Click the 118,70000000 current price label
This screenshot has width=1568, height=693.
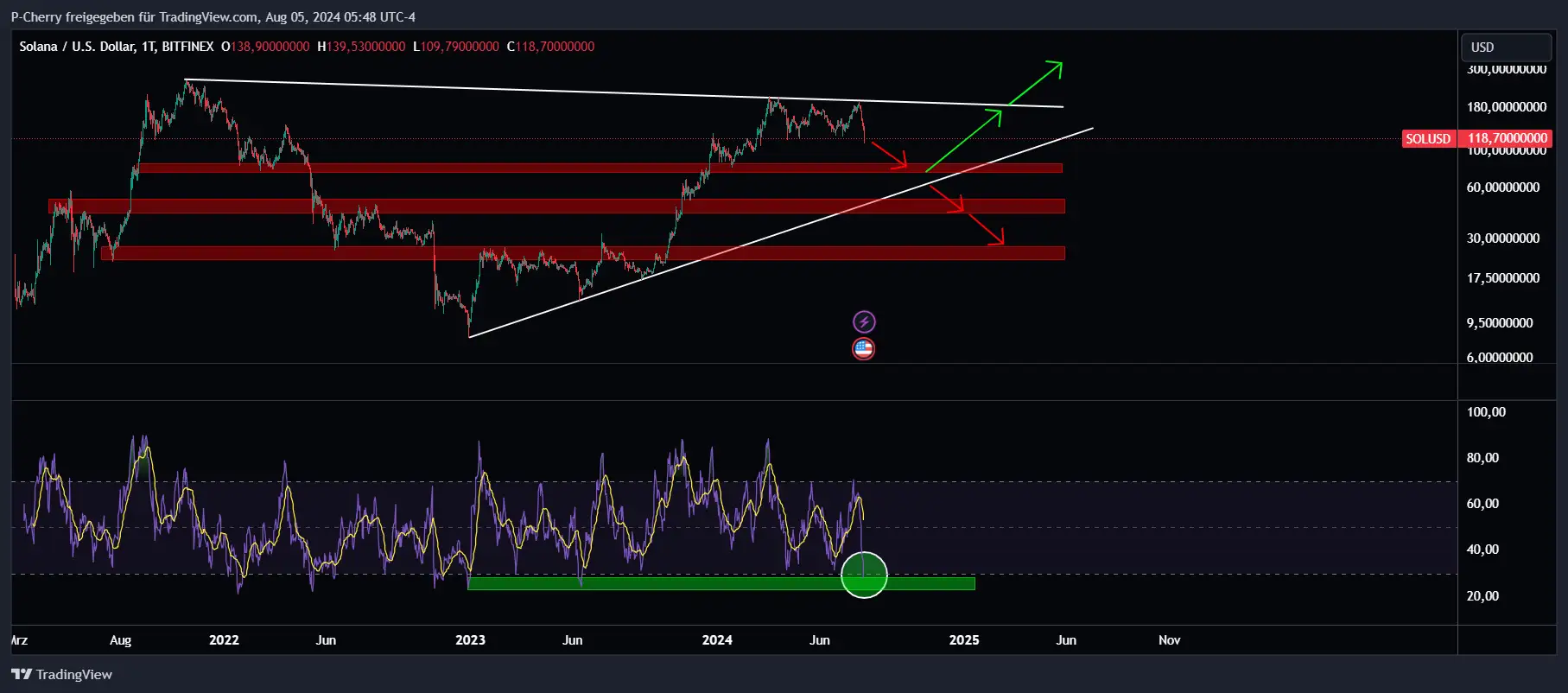[1507, 138]
